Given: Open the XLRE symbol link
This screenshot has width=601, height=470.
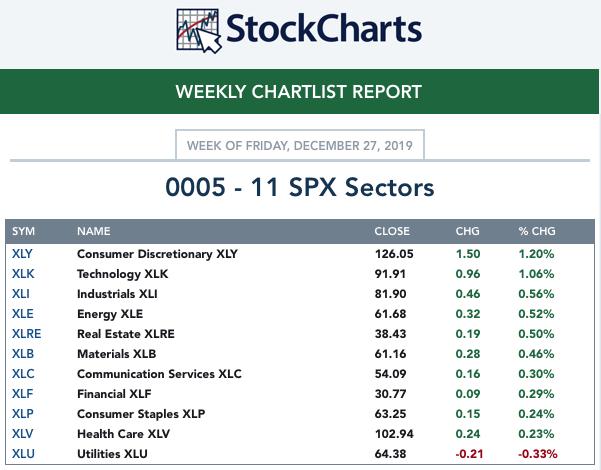Looking at the screenshot, I should pos(26,334).
